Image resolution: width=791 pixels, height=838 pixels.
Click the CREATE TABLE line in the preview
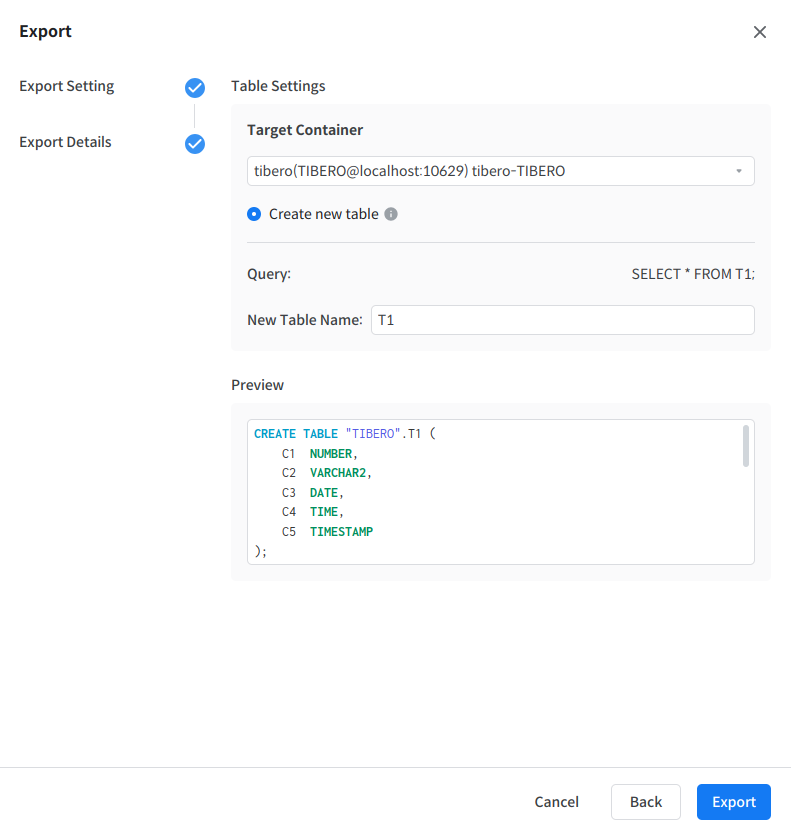coord(345,434)
